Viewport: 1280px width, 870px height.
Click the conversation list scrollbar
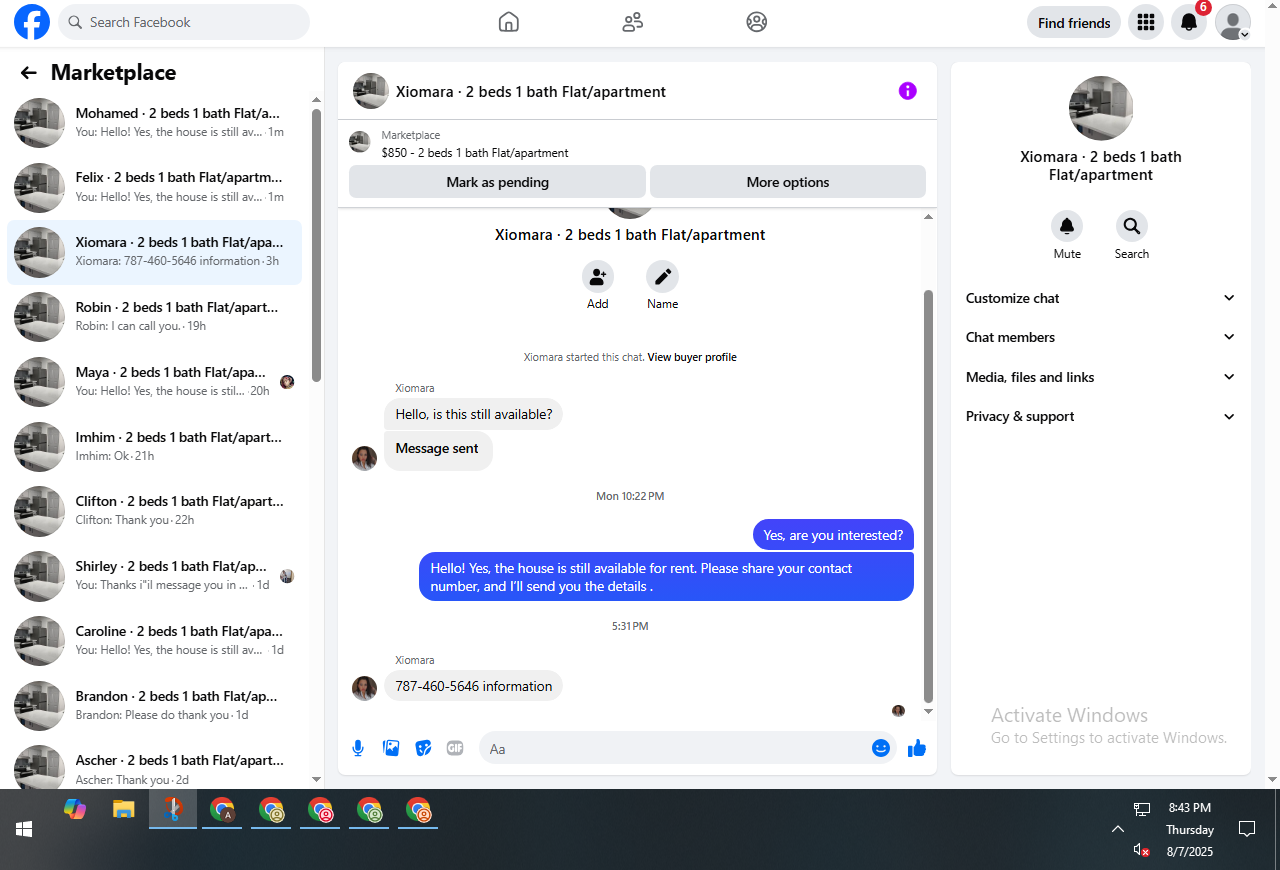click(317, 245)
